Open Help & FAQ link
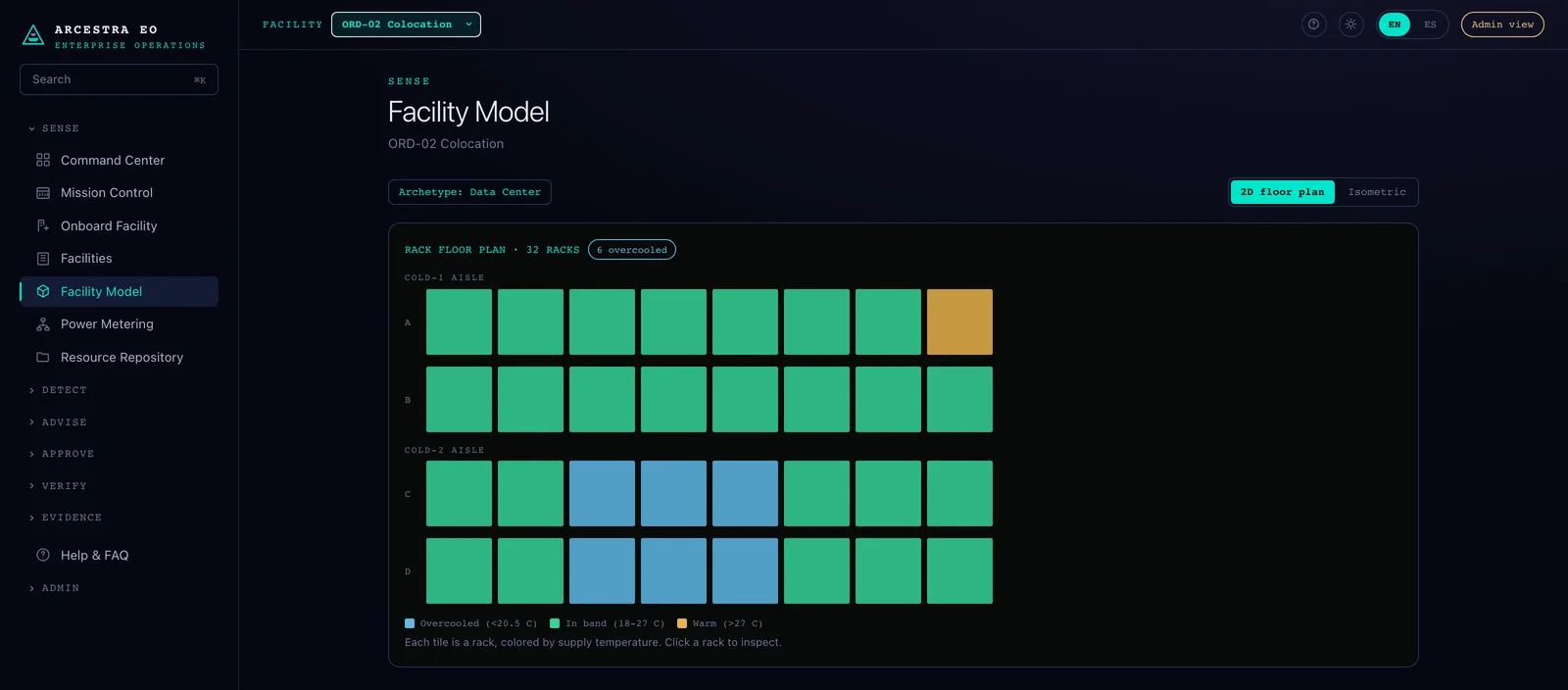 [x=119, y=555]
